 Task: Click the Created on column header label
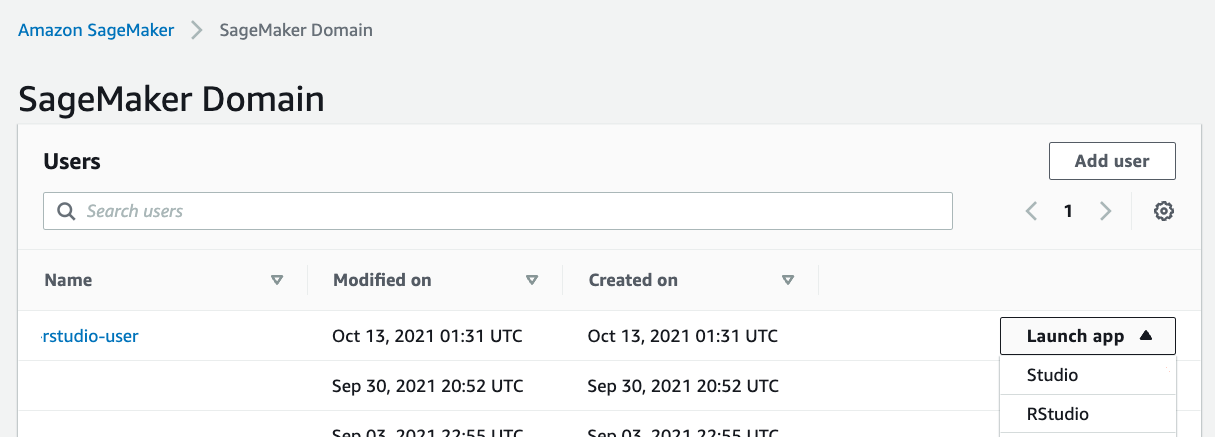[x=633, y=280]
